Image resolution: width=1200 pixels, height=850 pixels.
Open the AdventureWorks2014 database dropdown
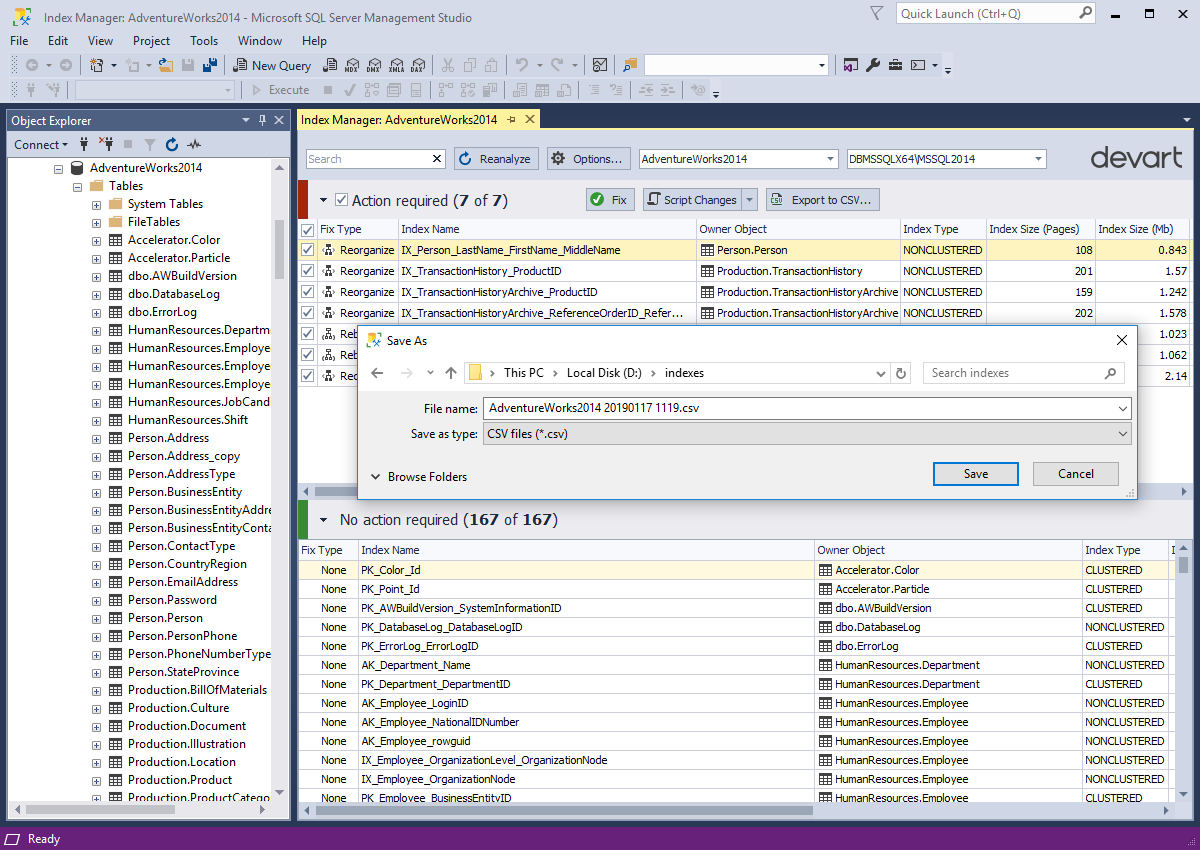738,159
